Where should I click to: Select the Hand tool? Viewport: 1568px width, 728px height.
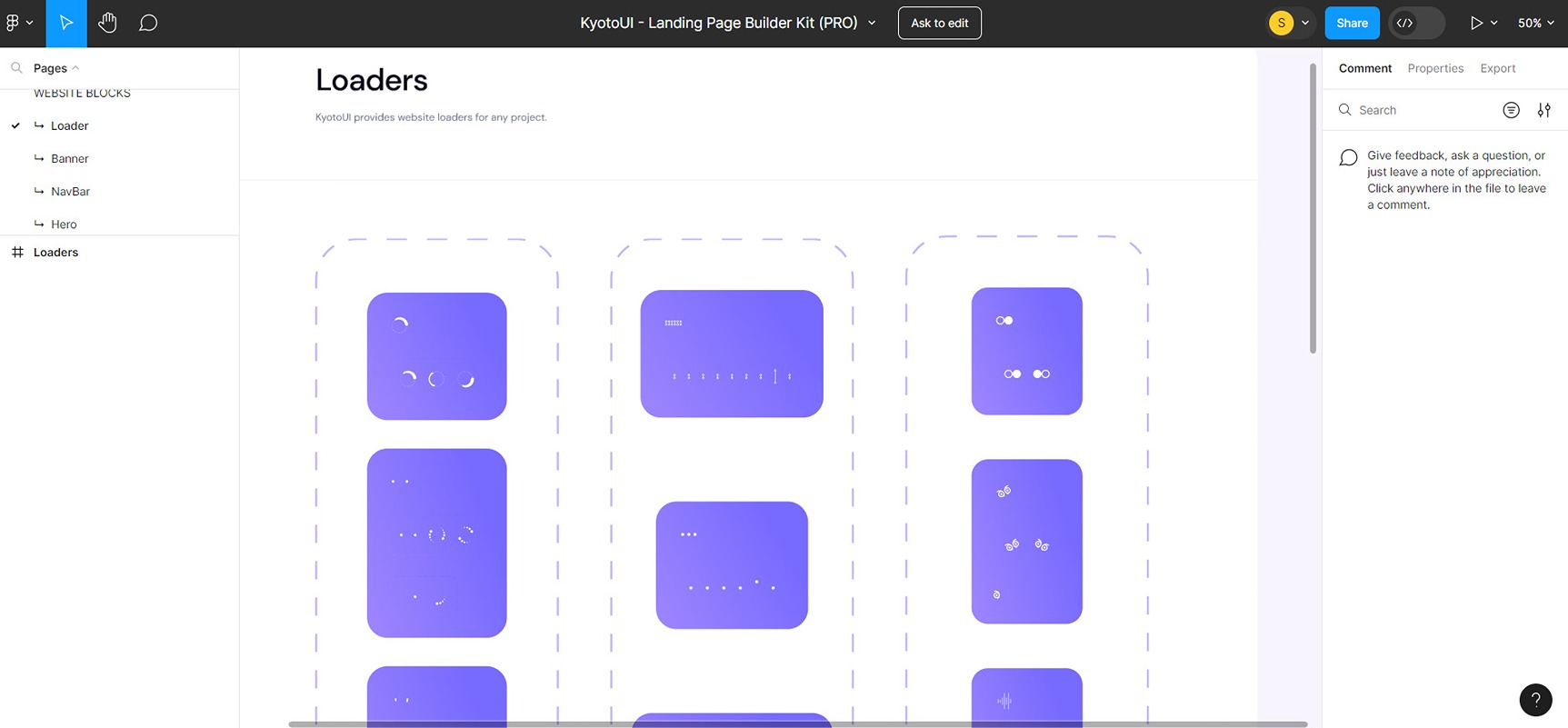[x=107, y=23]
